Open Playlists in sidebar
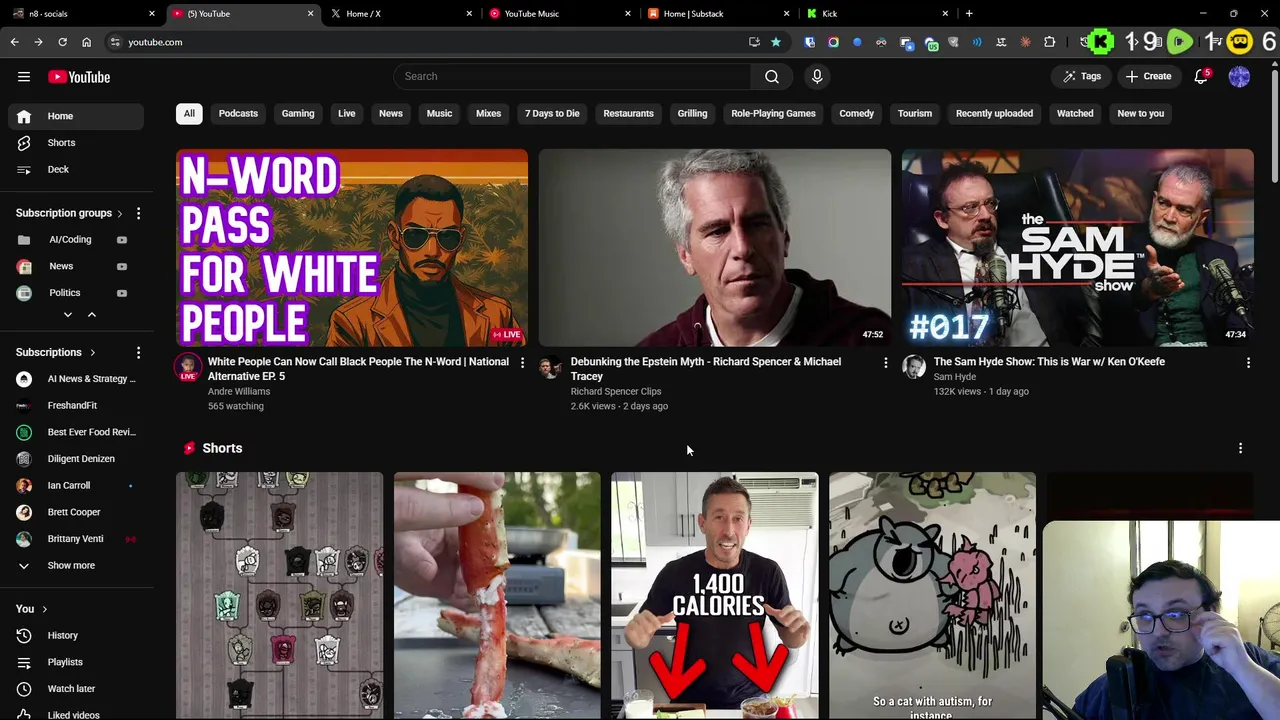The width and height of the screenshot is (1280, 720). (x=76, y=662)
